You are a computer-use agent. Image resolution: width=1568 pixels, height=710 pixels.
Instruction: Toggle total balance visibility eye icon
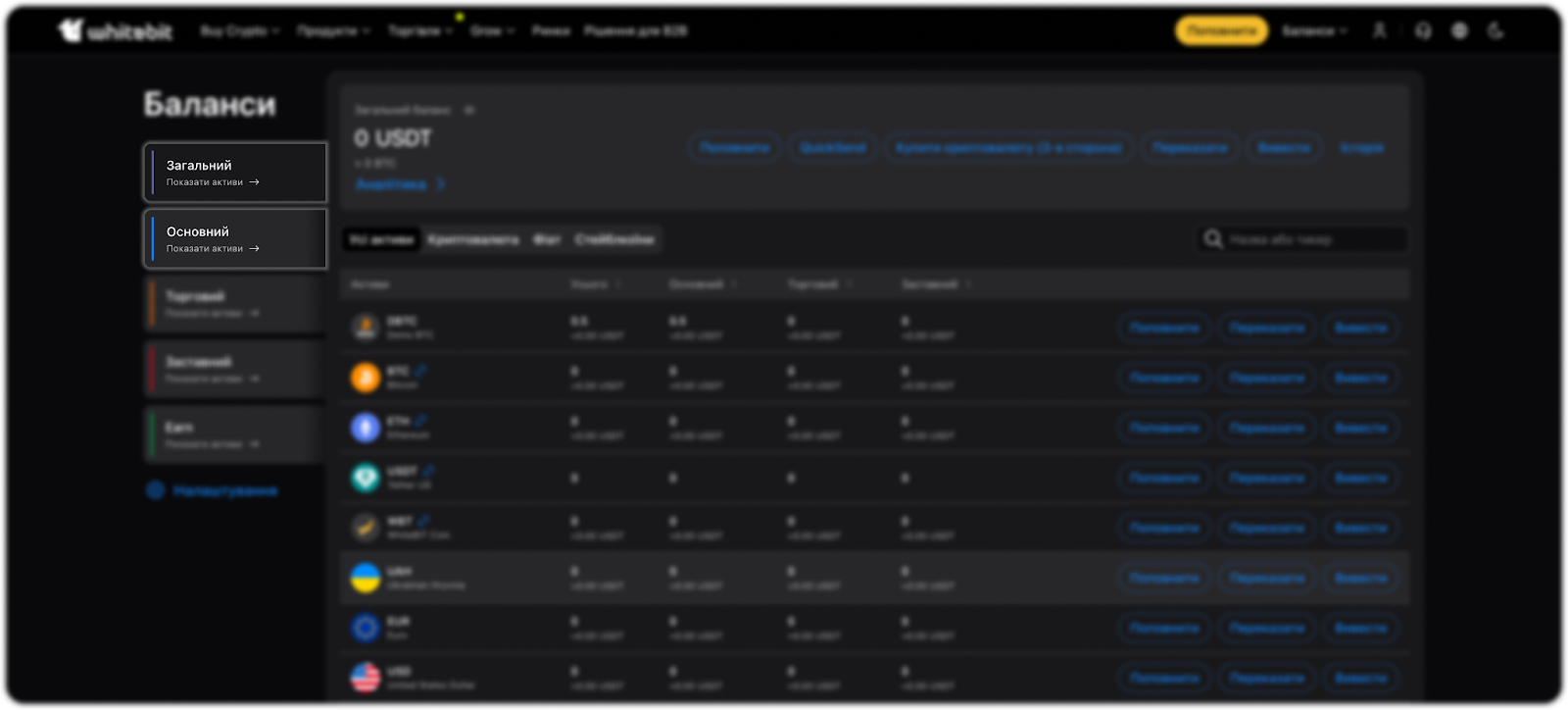click(469, 110)
